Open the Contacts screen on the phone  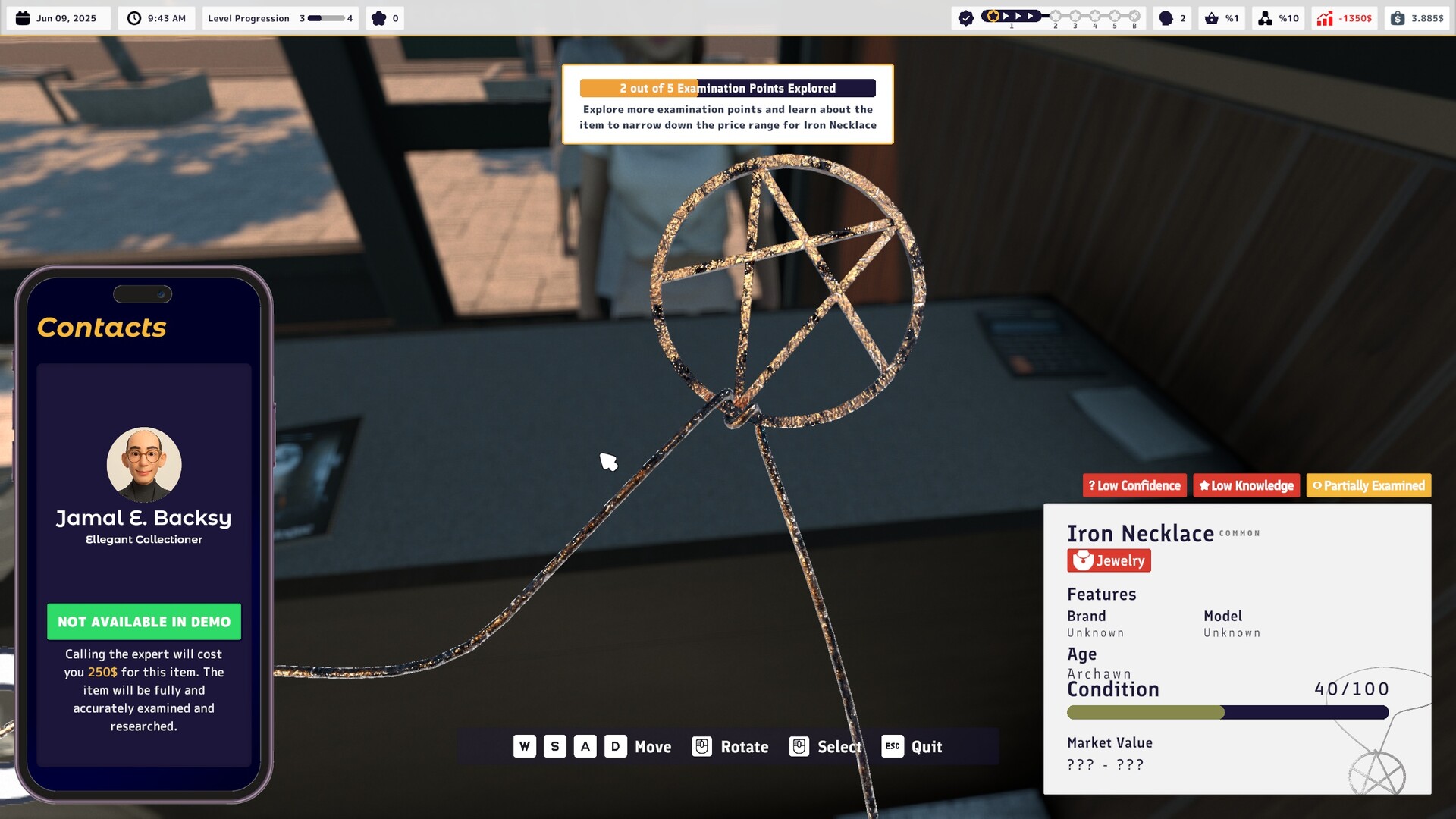click(102, 328)
